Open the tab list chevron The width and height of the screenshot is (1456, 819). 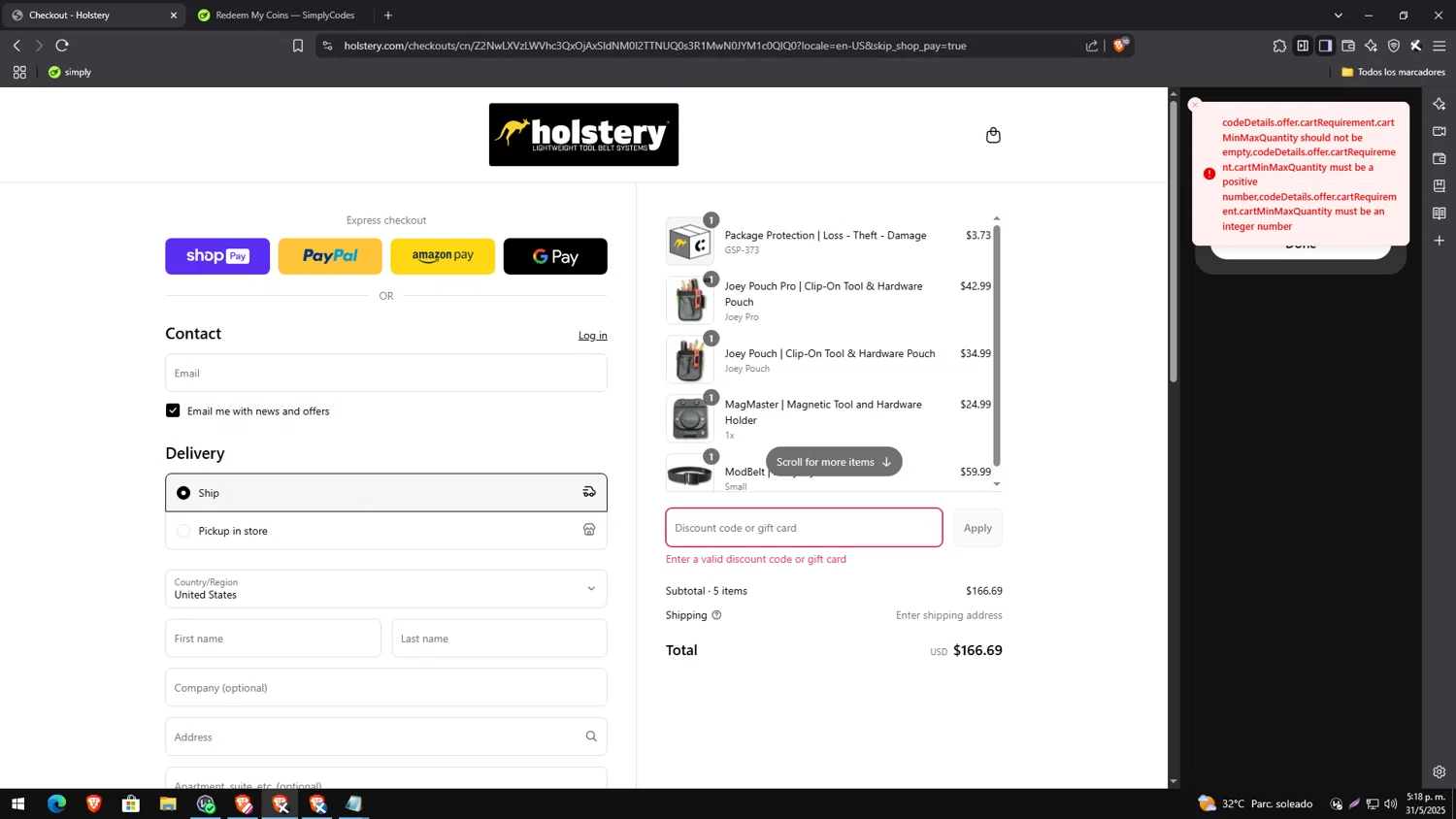[x=1338, y=16]
